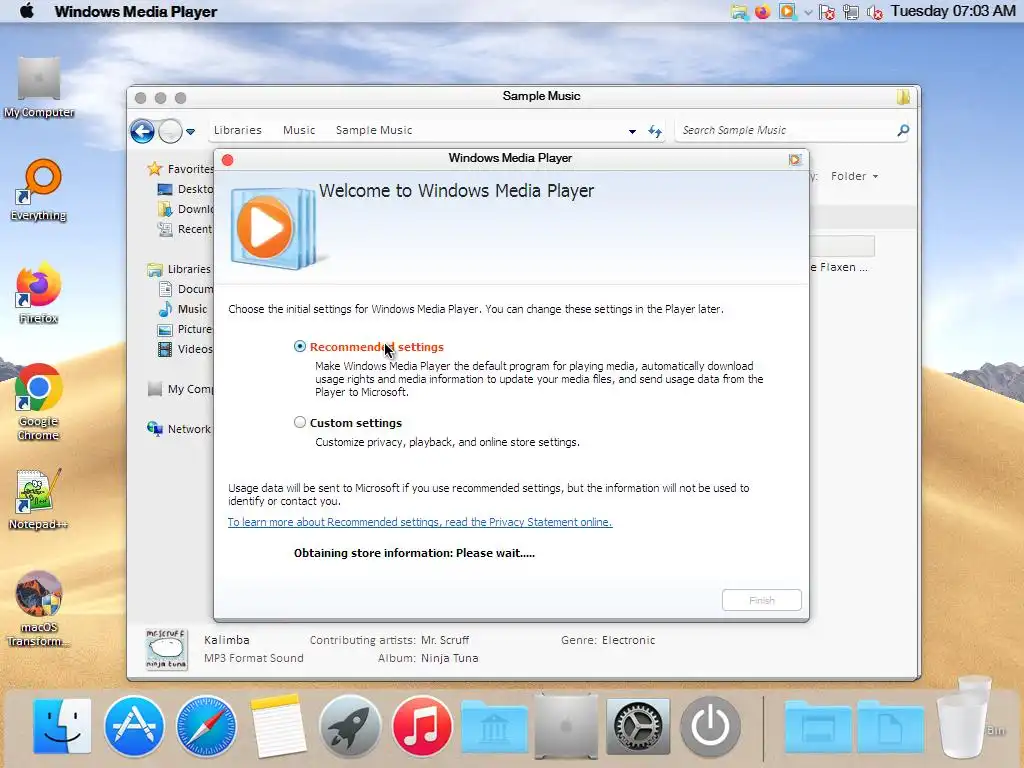Click the Ninja Tuna album value

pyautogui.click(x=449, y=658)
